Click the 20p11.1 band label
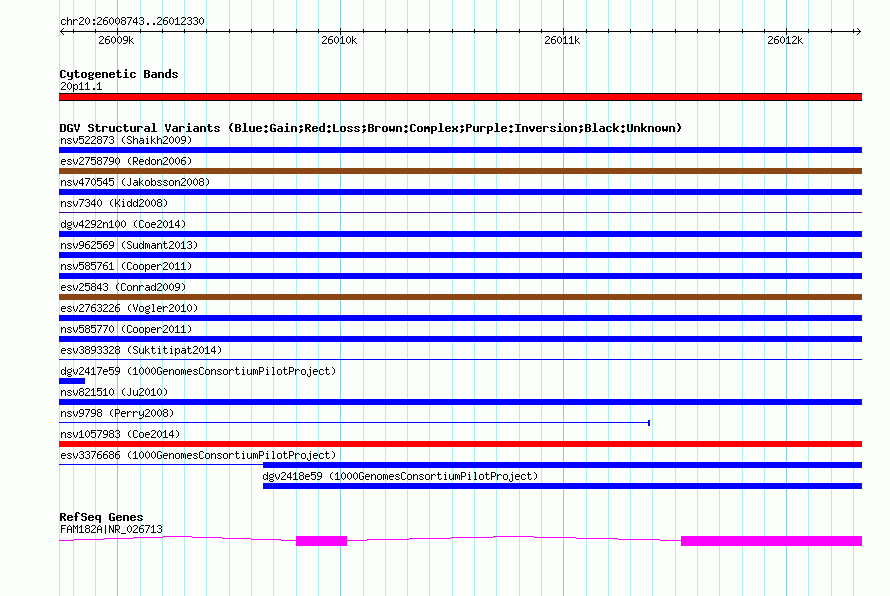This screenshot has height=596, width=890. tap(81, 86)
